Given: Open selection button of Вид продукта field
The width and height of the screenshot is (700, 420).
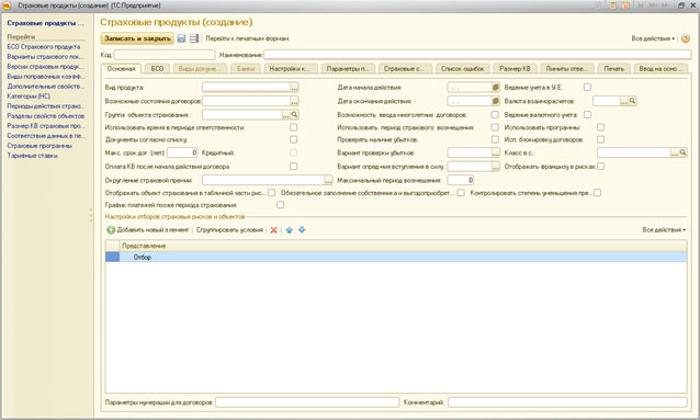Looking at the screenshot, I should (294, 87).
